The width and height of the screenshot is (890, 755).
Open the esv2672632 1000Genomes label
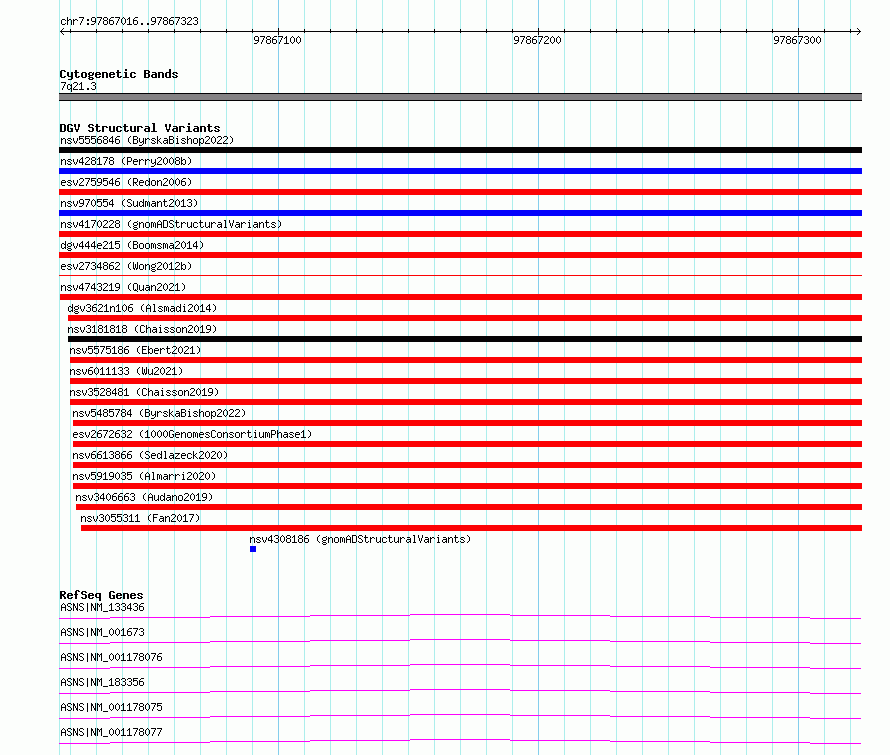192,434
